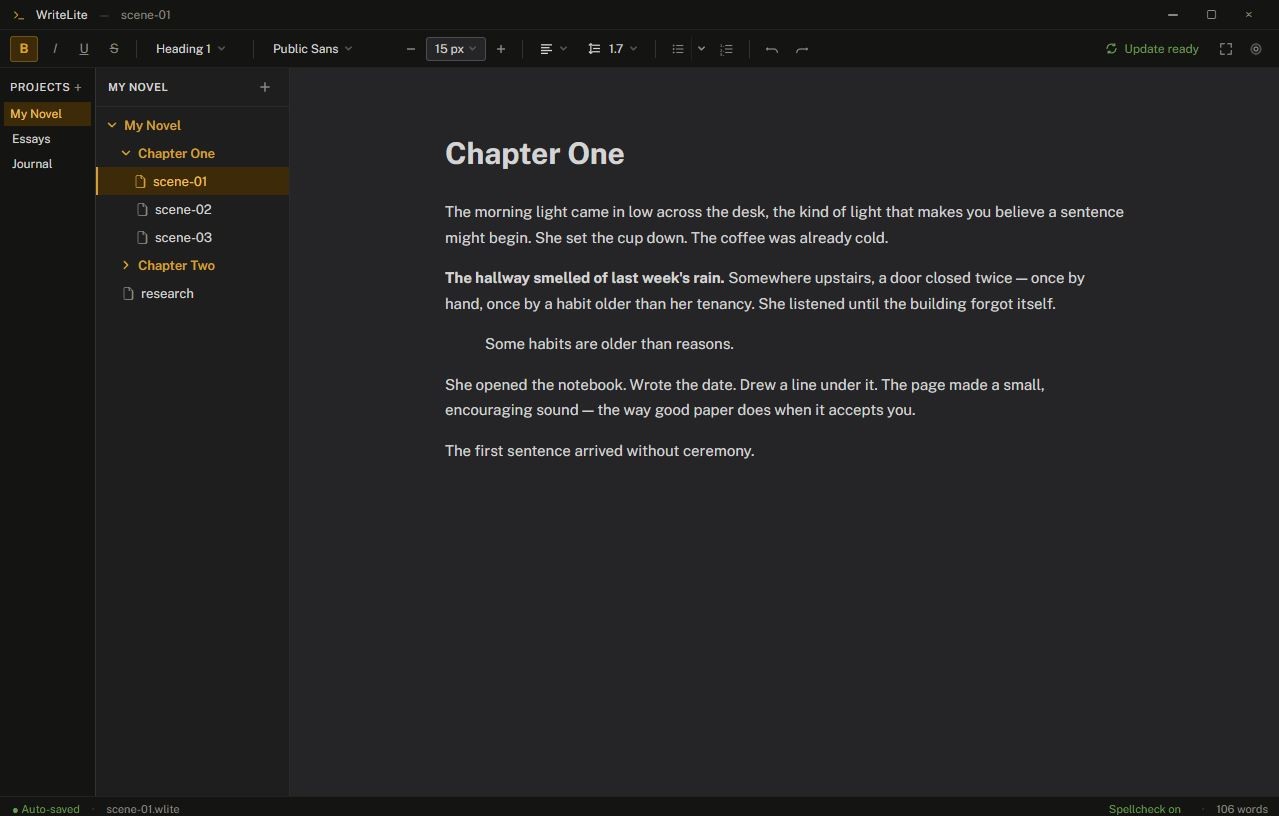Toggle Spellcheck on in the status bar
Screen dimensions: 1279x816
coord(1144,809)
